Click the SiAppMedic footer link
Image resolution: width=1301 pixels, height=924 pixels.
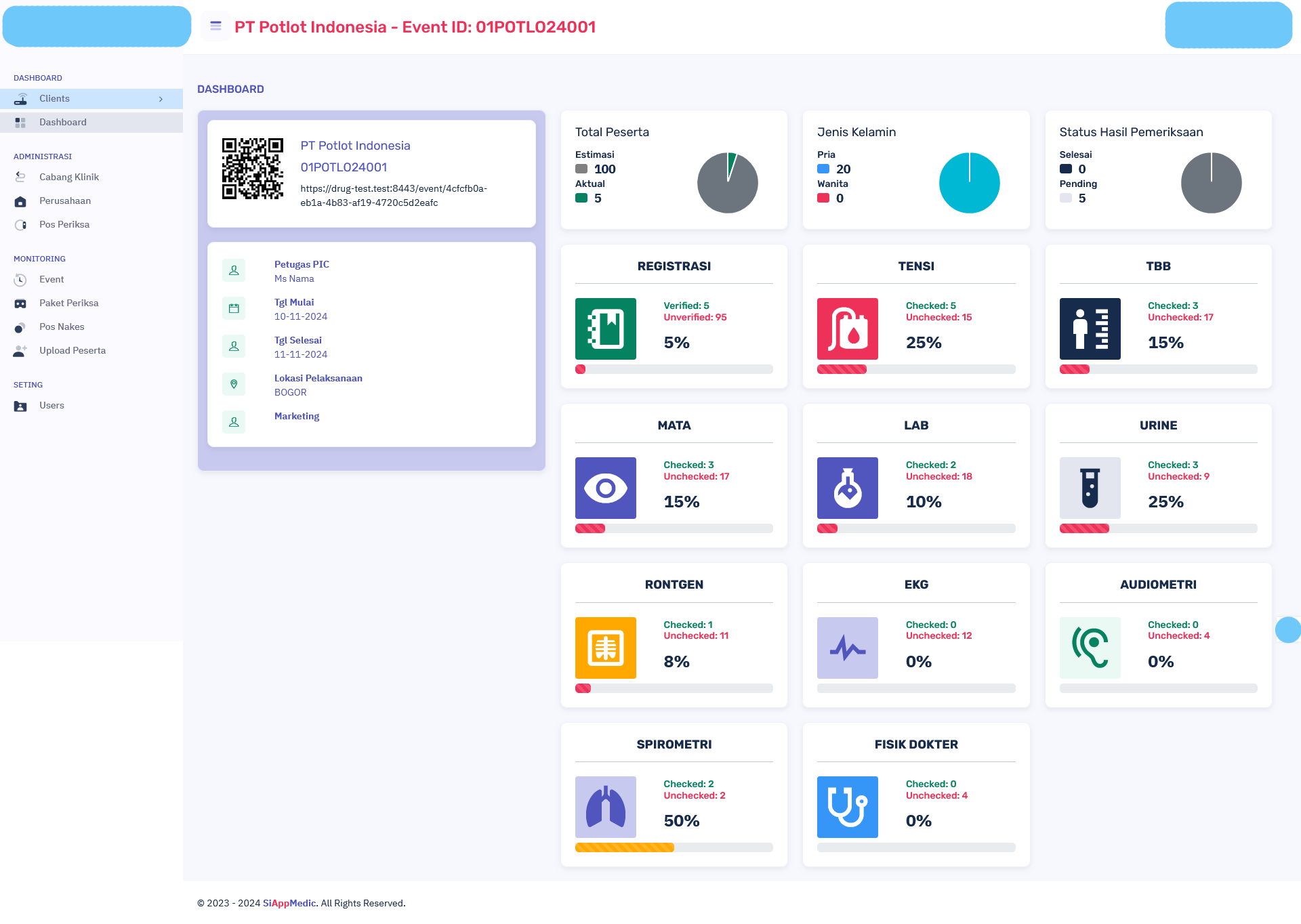[x=288, y=903]
